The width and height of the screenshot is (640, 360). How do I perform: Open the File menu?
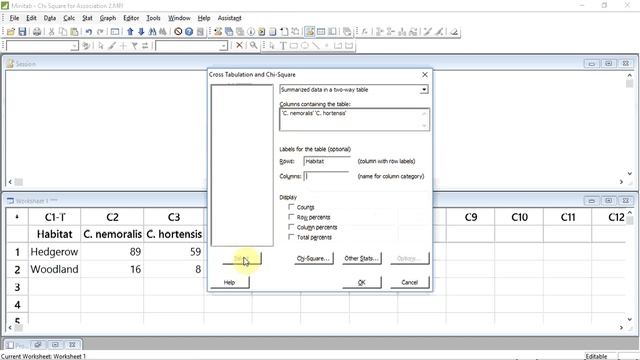[x=14, y=18]
